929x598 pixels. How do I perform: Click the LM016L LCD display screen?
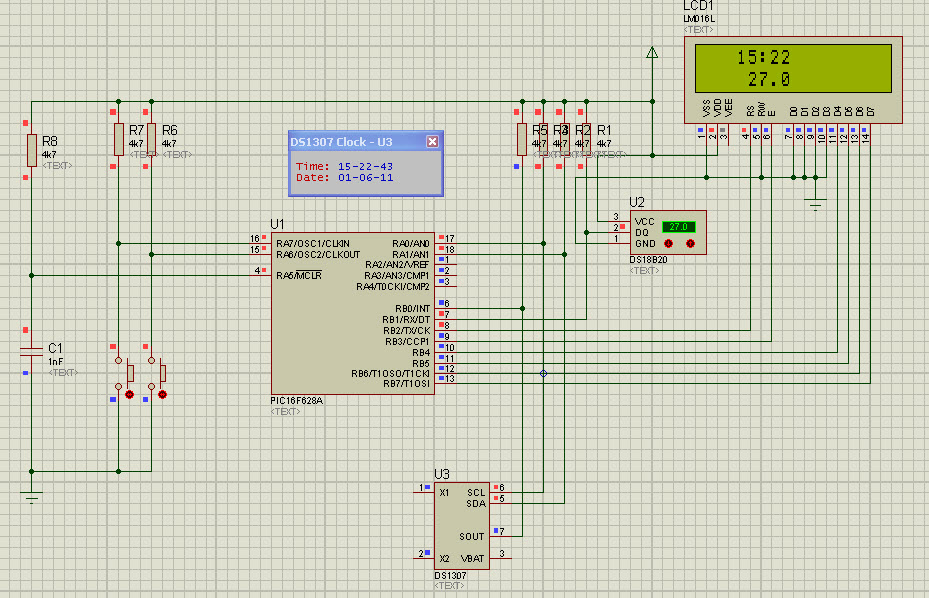[791, 68]
